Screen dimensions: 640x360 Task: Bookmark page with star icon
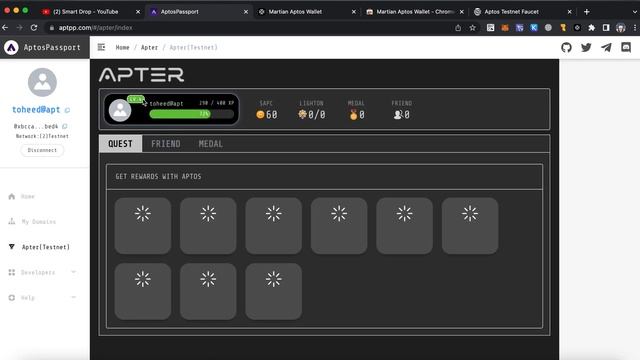(x=473, y=28)
